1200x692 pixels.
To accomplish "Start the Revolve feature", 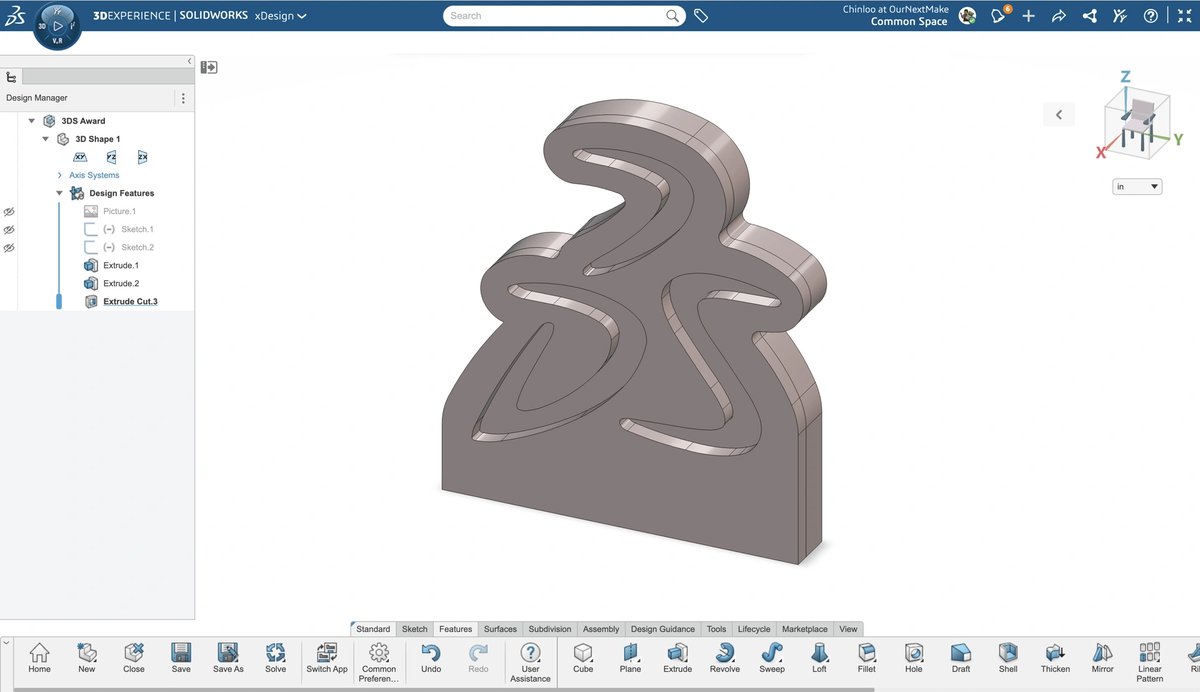I will [725, 658].
